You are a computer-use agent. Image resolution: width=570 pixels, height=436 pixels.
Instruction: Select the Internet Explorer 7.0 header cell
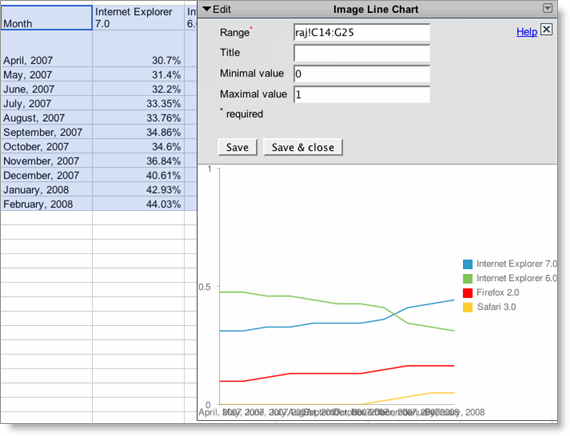click(139, 18)
